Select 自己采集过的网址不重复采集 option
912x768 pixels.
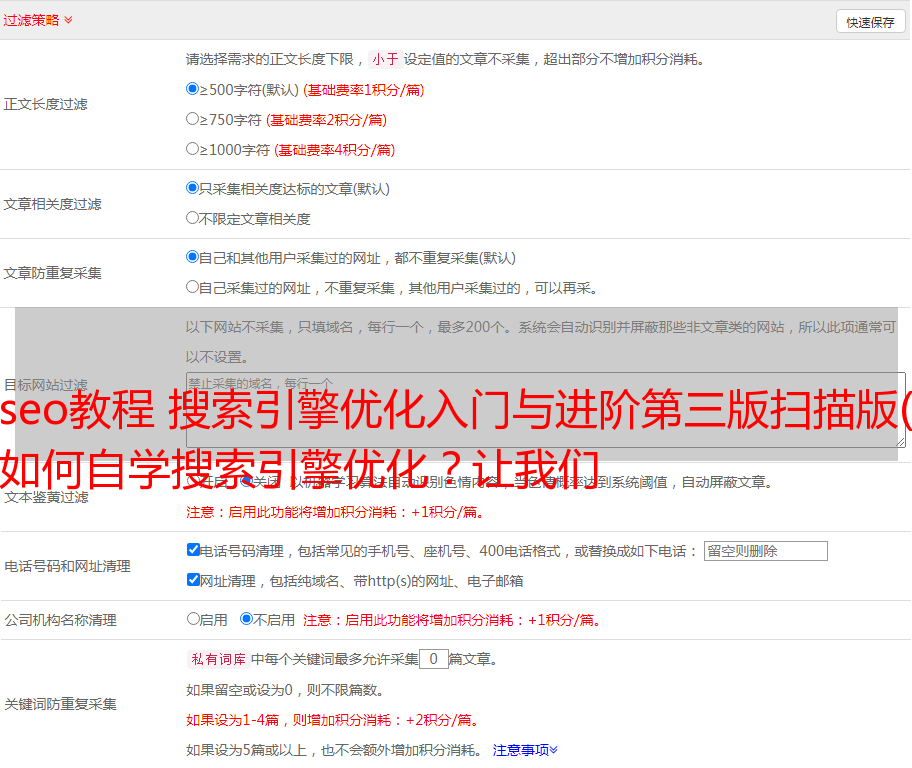click(193, 287)
